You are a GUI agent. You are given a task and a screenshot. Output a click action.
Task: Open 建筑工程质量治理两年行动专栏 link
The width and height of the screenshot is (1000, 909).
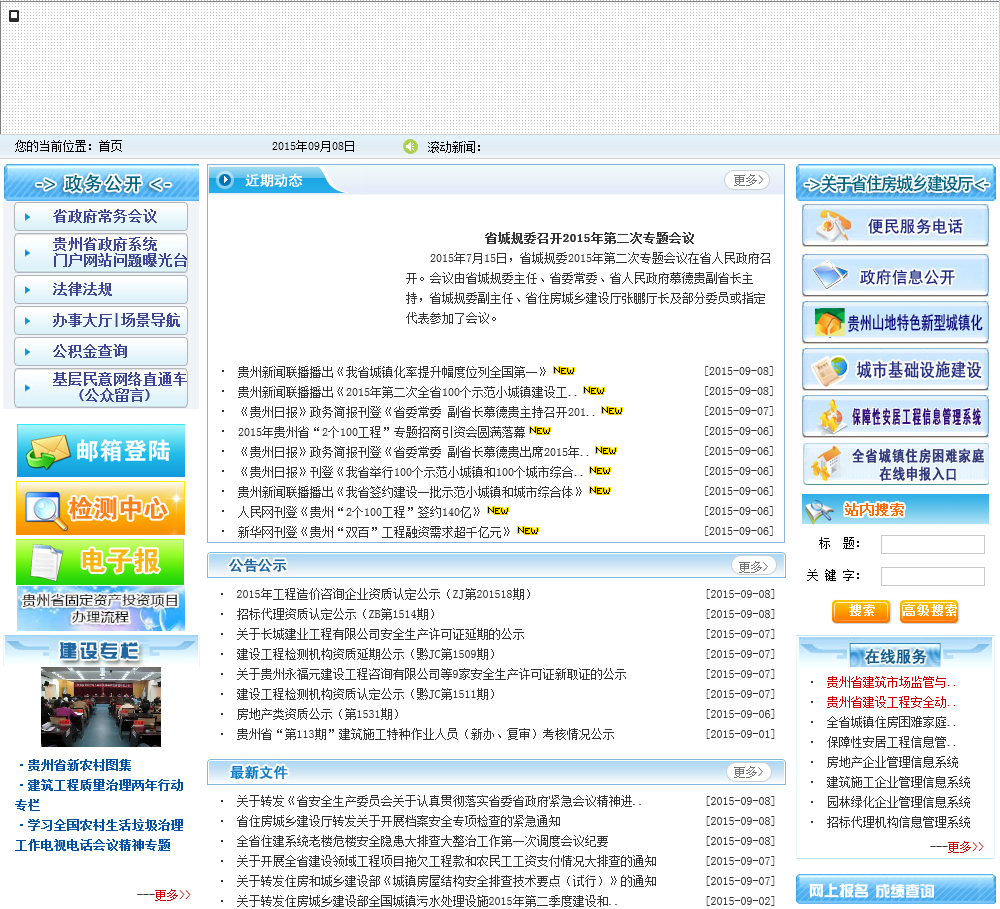click(x=99, y=795)
